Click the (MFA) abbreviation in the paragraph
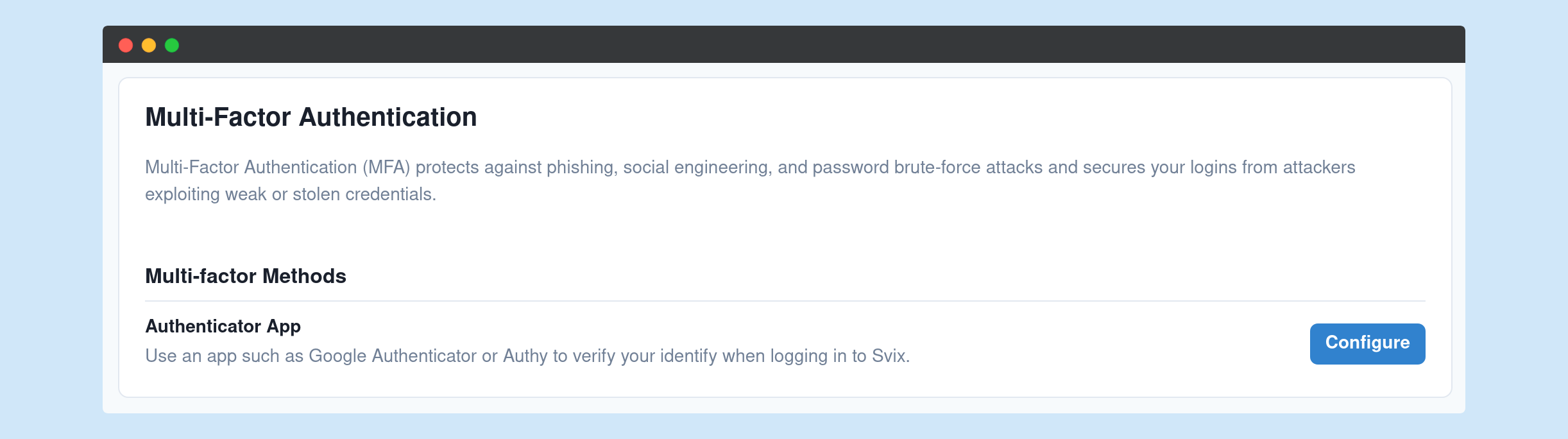Viewport: 1568px width, 439px height. coord(386,168)
